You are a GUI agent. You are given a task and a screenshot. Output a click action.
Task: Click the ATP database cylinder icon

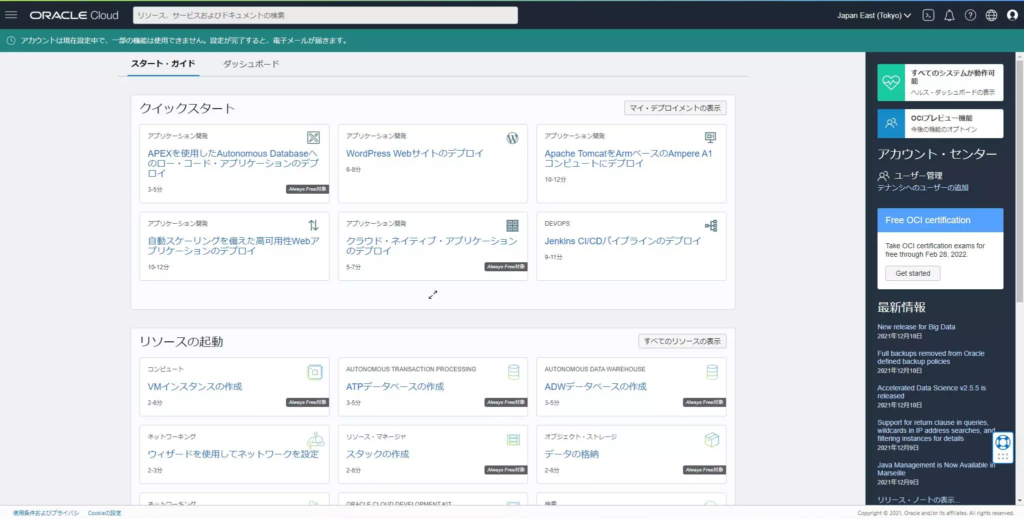coord(514,372)
